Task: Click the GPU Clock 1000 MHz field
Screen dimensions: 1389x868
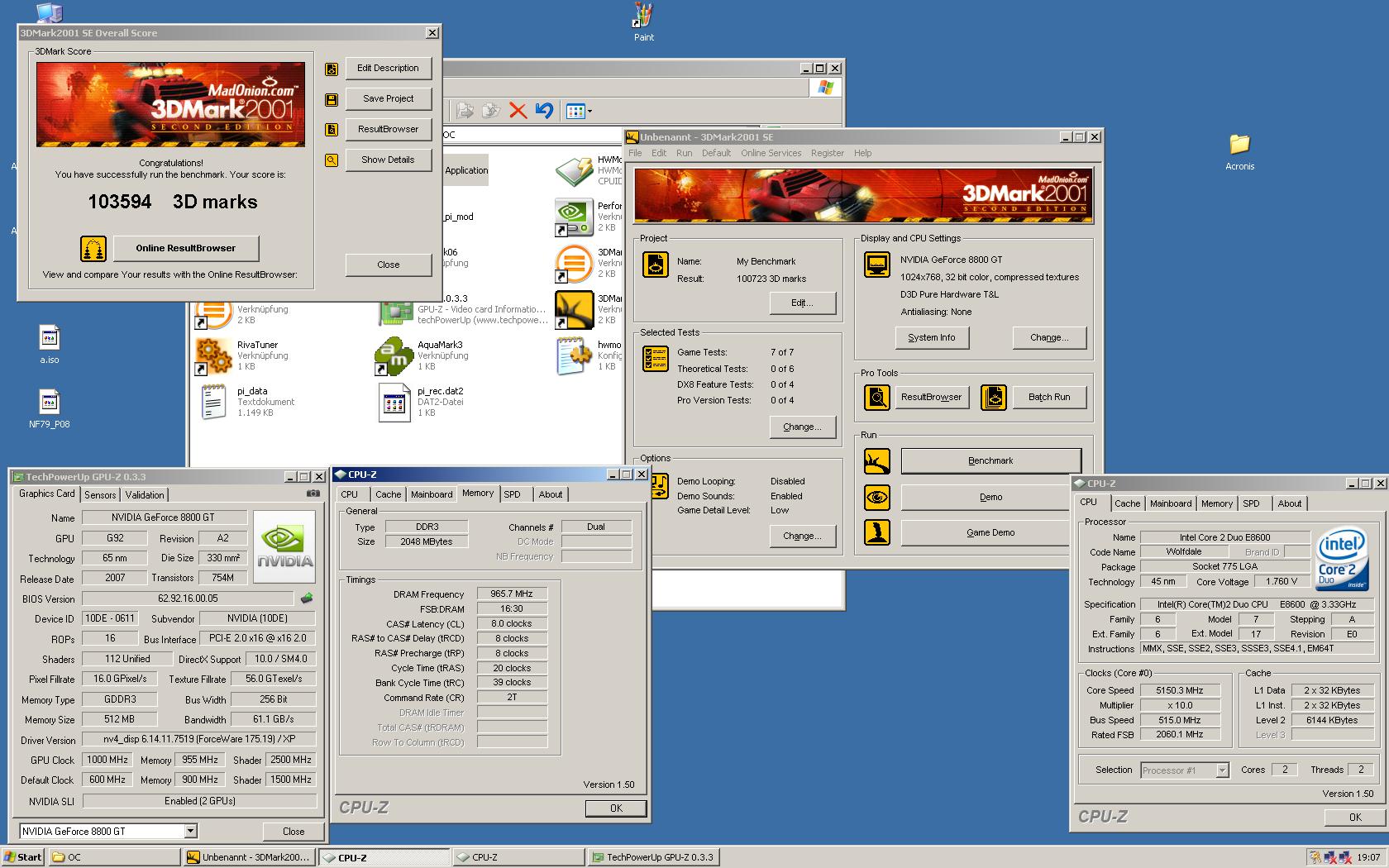Action: (x=107, y=760)
